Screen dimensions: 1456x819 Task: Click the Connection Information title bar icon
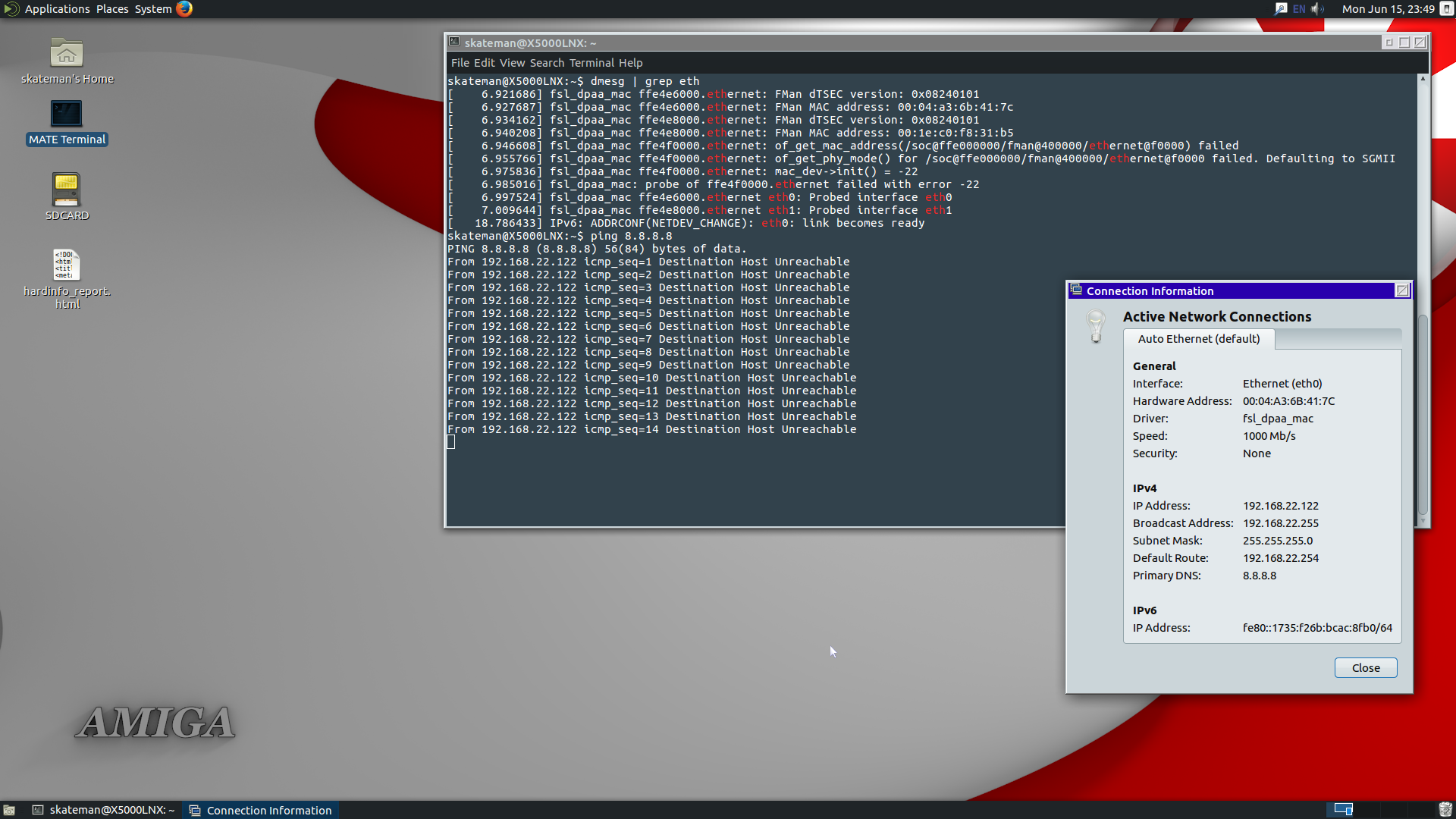pos(1076,290)
